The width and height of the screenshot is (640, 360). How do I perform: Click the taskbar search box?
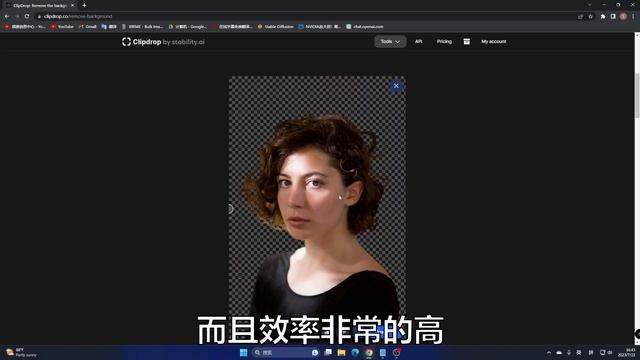pyautogui.click(x=286, y=352)
